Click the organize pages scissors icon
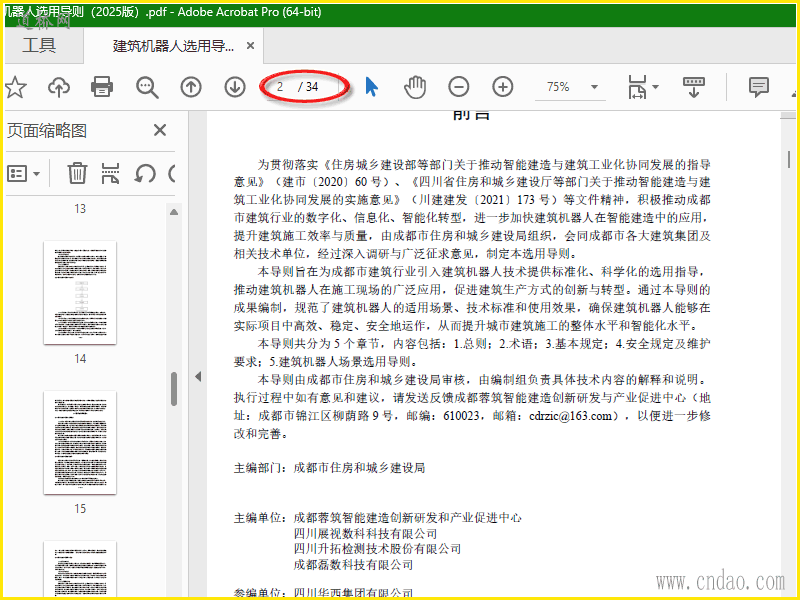The width and height of the screenshot is (800, 600). 110,173
